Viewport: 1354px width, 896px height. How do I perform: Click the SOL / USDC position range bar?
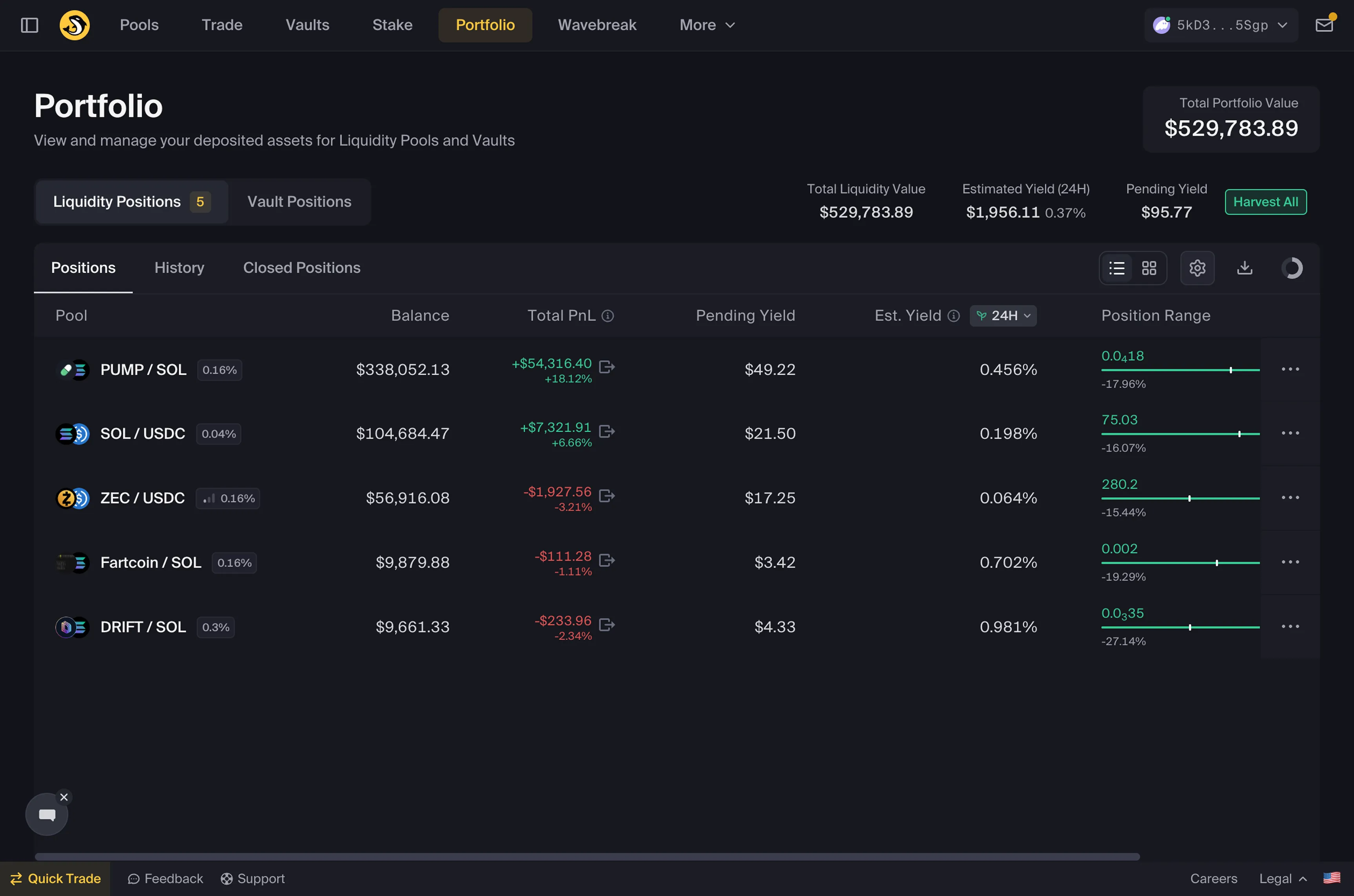[x=1180, y=434]
